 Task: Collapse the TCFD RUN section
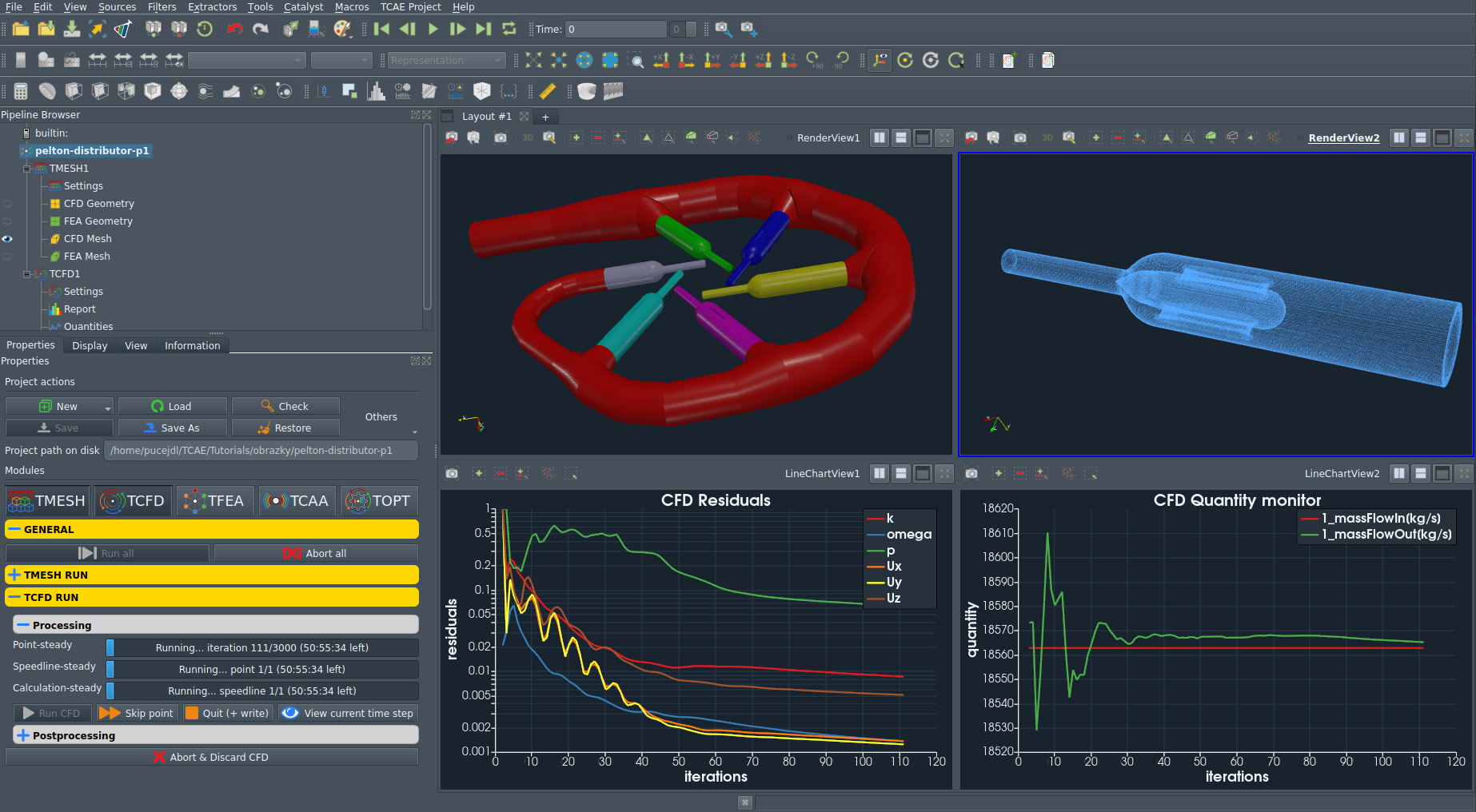[x=14, y=597]
